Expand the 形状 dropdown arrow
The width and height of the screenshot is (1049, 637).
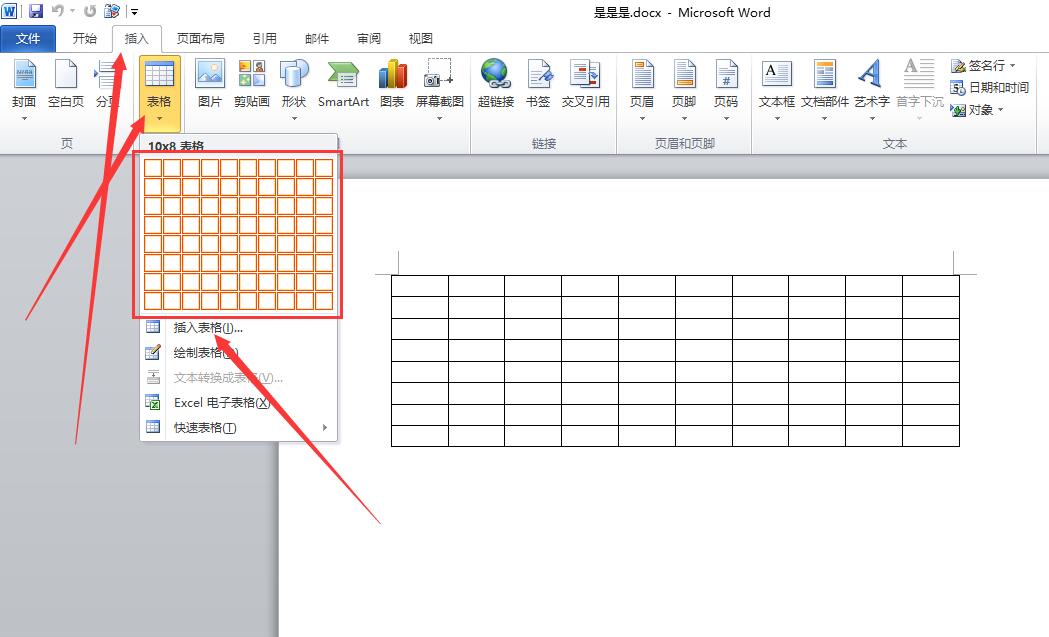click(294, 119)
